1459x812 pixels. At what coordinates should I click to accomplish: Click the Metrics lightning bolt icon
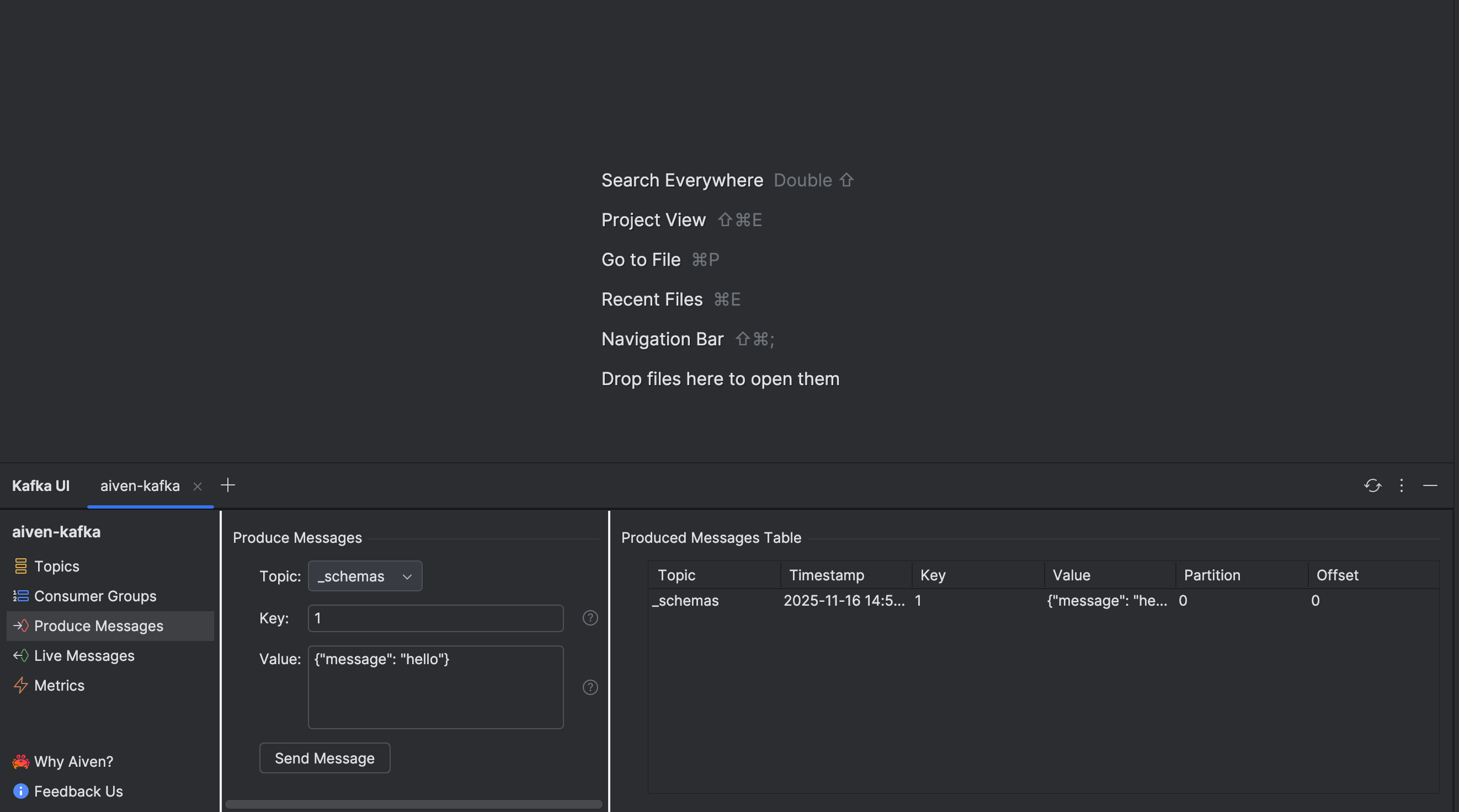(x=20, y=685)
